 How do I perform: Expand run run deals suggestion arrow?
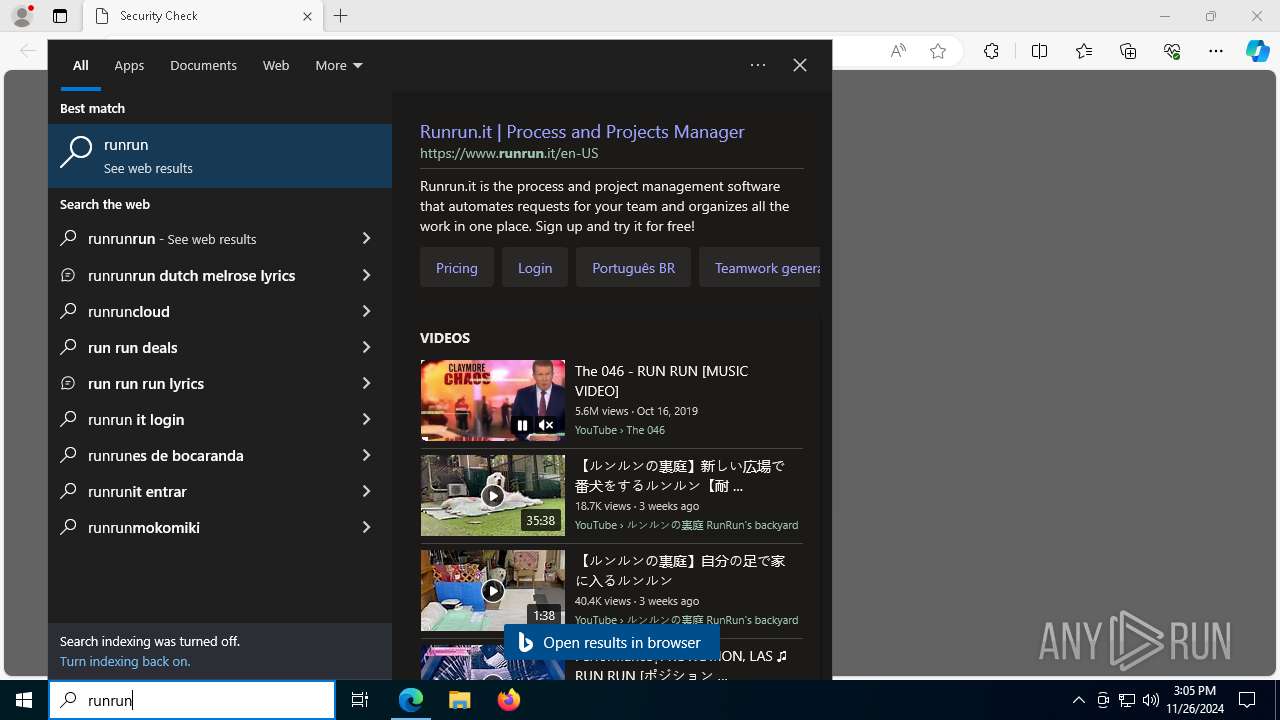pos(366,347)
